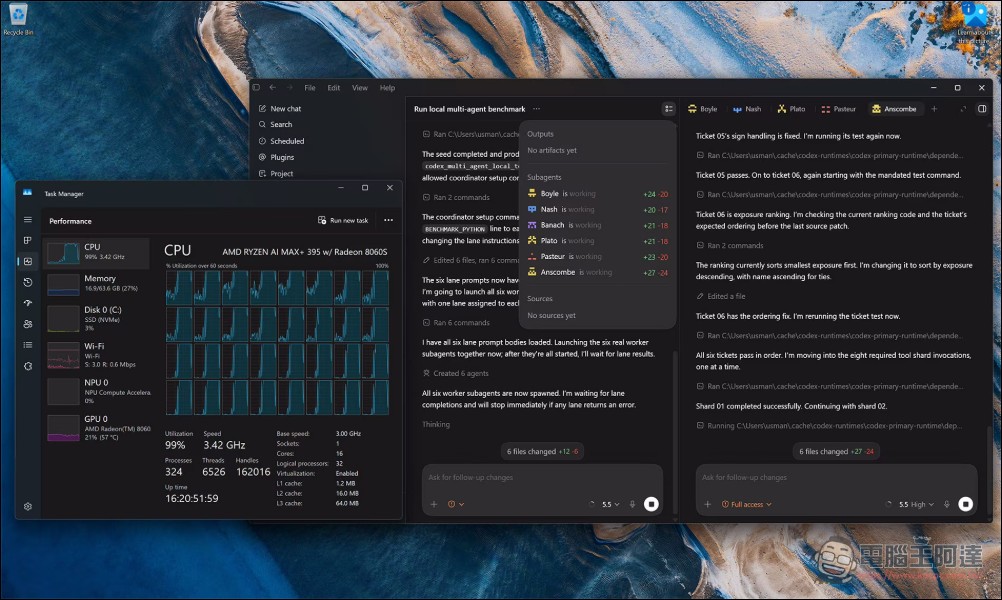The height and width of the screenshot is (600, 1002).
Task: Open the Processes page in Task Manager
Action: (x=27, y=240)
